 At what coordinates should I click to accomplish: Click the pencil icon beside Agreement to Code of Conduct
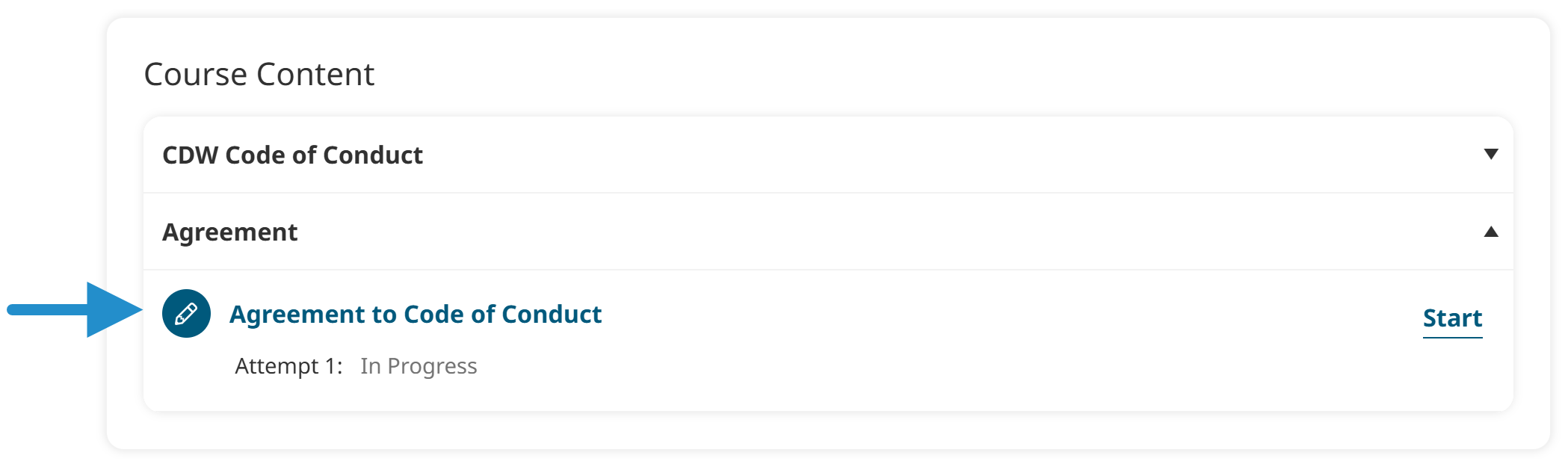(185, 315)
